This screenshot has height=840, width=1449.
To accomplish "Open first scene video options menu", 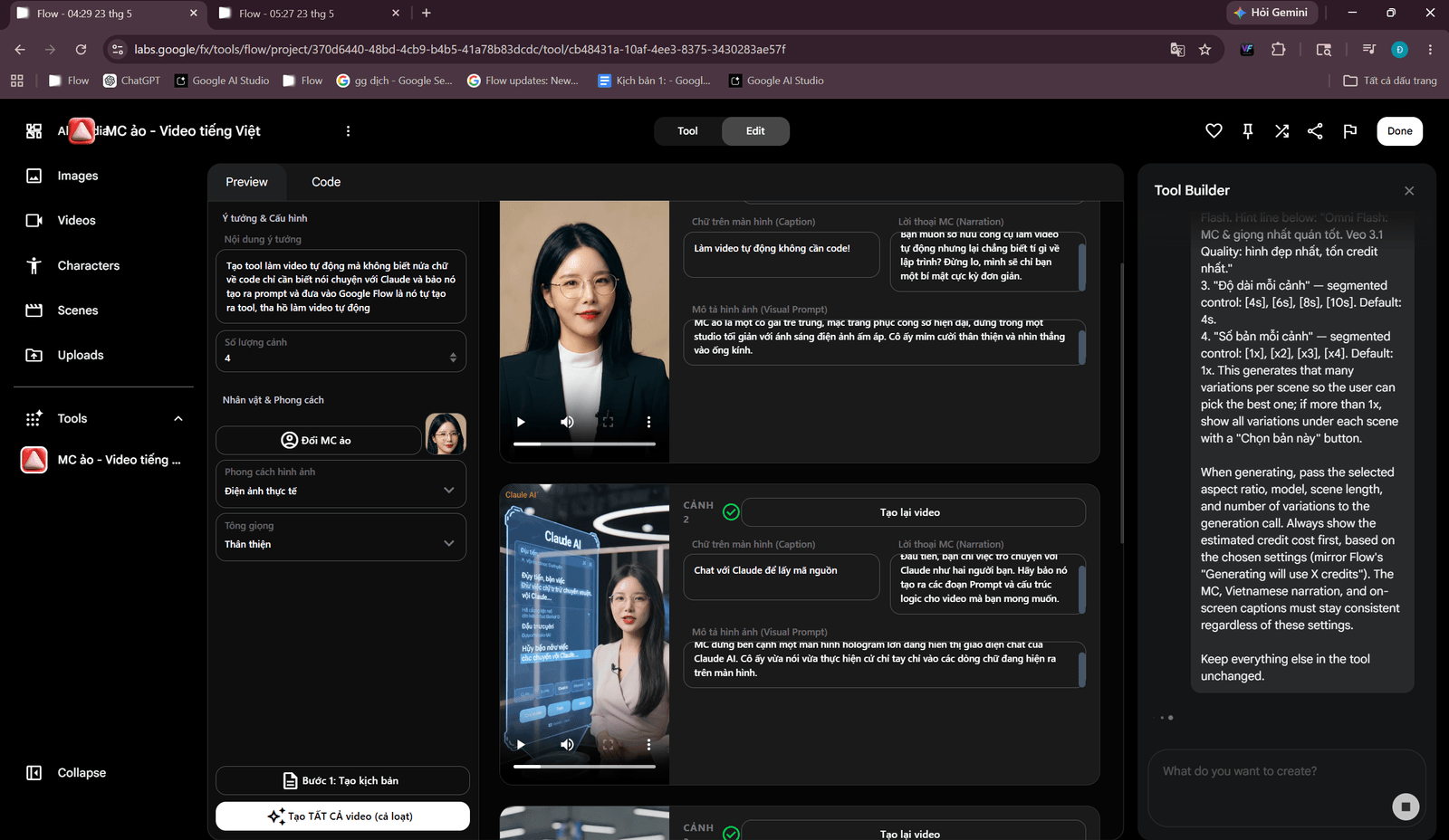I will pos(648,422).
